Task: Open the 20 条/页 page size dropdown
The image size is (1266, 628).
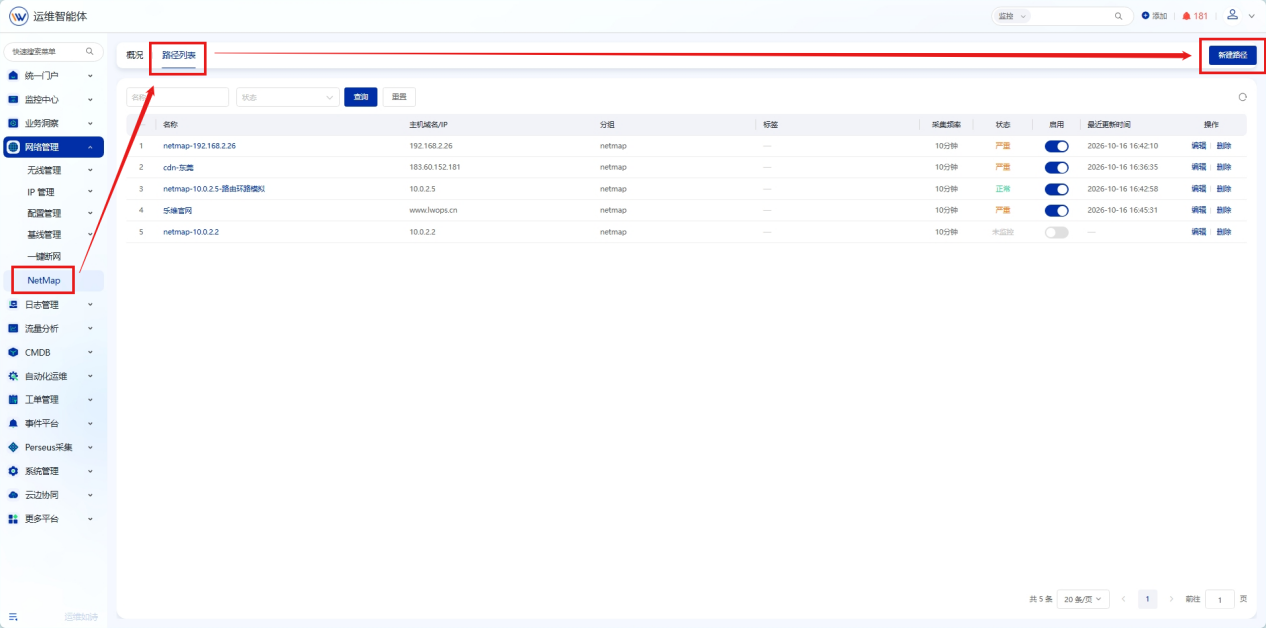Action: (1084, 599)
